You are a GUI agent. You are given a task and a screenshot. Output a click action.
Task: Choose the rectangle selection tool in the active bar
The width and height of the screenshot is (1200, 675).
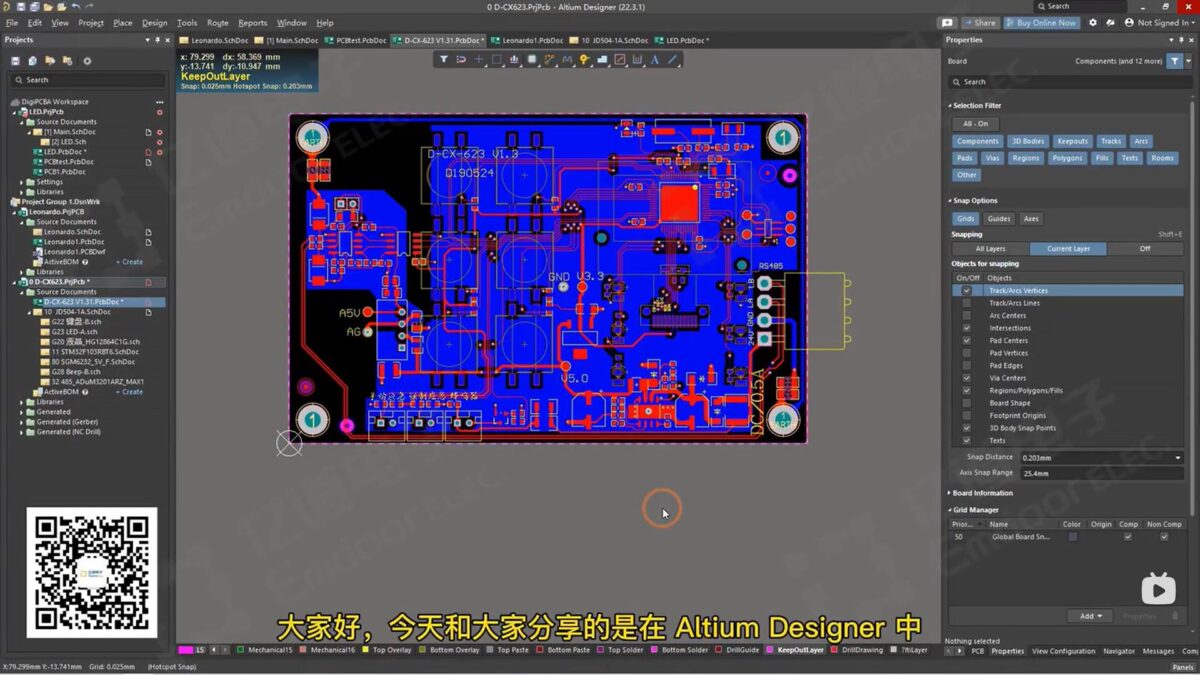pos(497,60)
